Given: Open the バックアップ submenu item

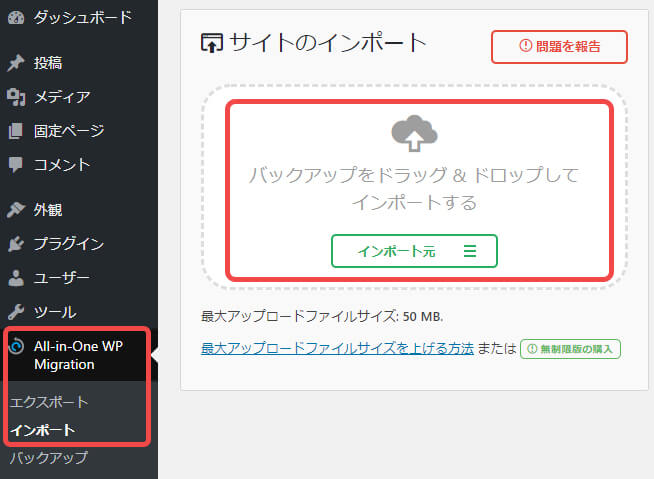Looking at the screenshot, I should pyautogui.click(x=49, y=458).
